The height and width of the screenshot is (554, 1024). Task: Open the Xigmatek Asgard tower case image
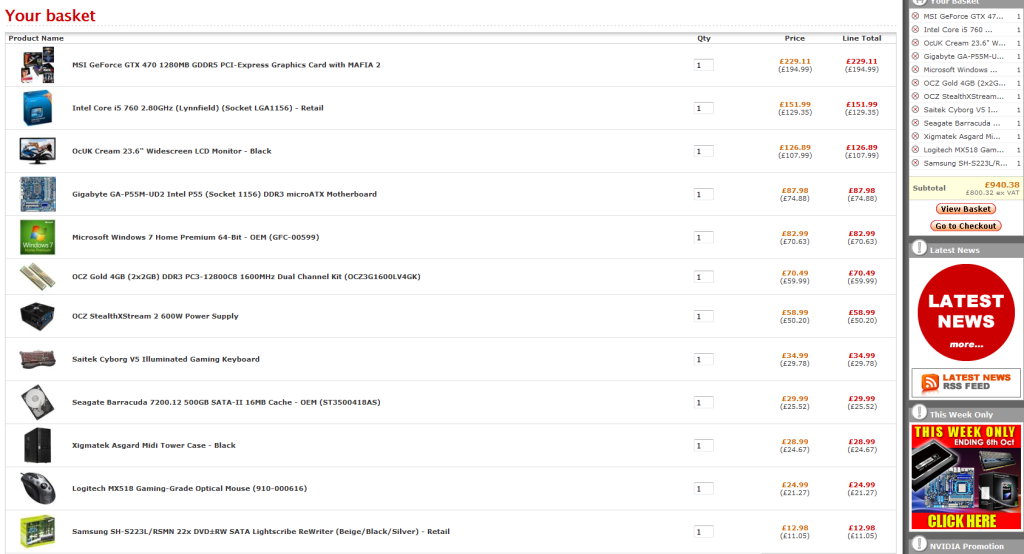(37, 446)
